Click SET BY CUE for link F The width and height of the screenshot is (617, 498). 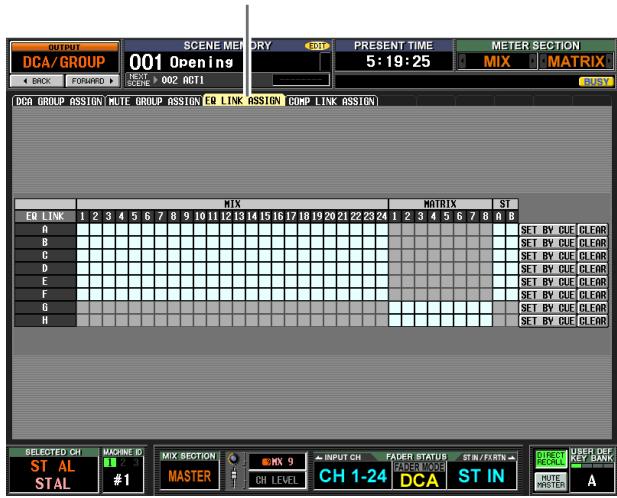547,295
